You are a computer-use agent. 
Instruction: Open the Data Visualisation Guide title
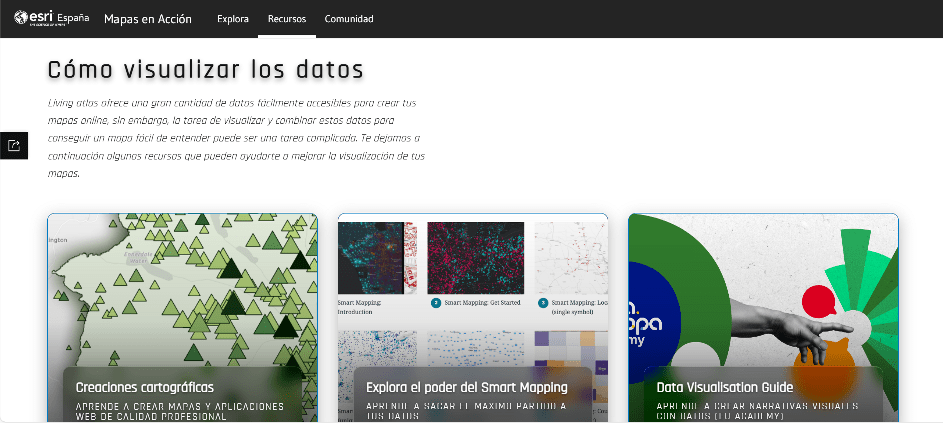[x=725, y=387]
